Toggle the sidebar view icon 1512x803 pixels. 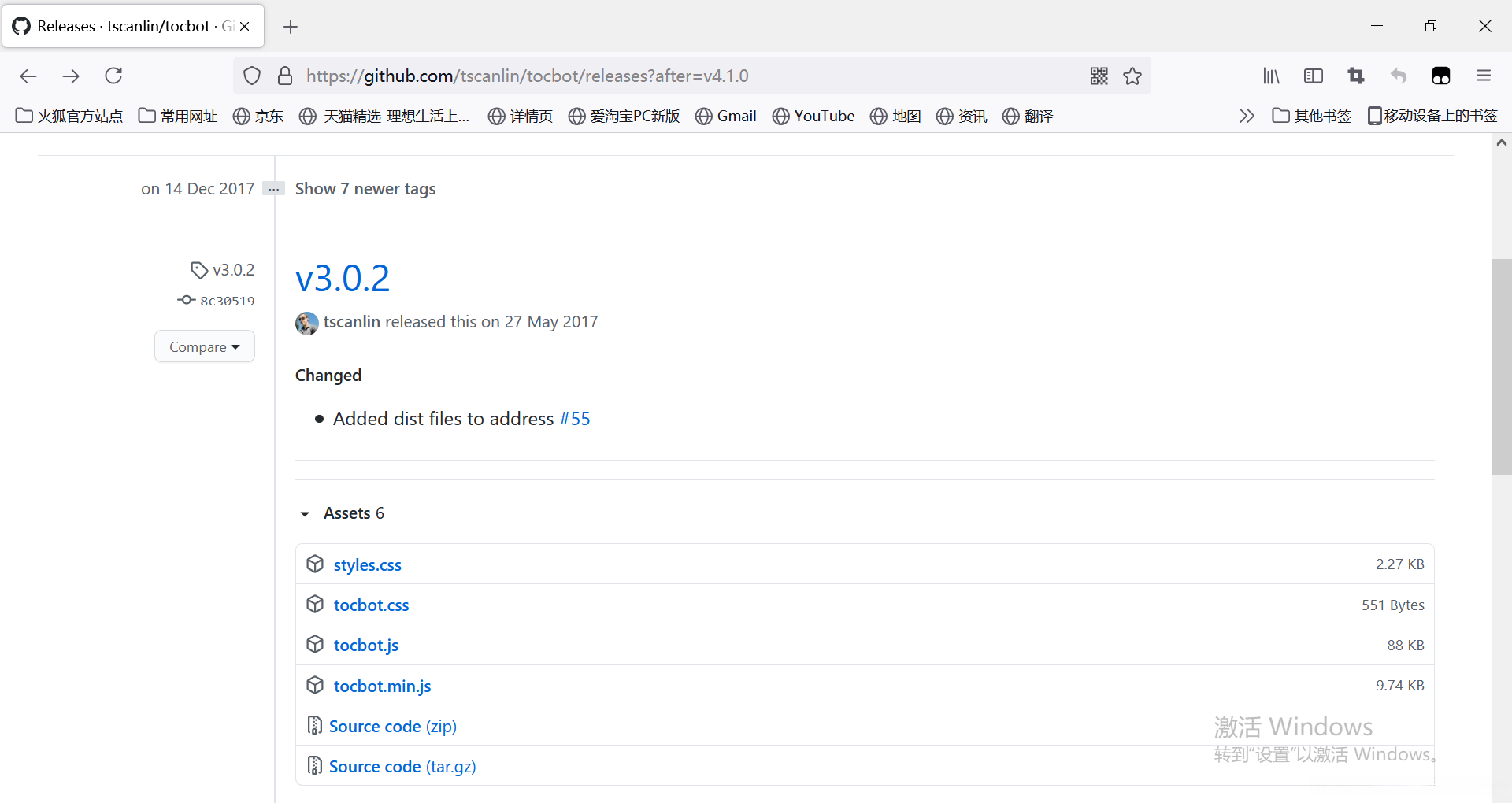(1314, 76)
